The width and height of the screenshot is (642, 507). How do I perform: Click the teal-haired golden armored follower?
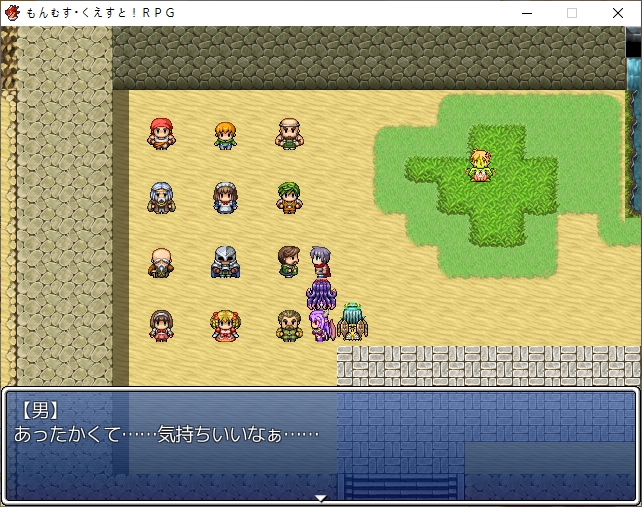pos(353,322)
